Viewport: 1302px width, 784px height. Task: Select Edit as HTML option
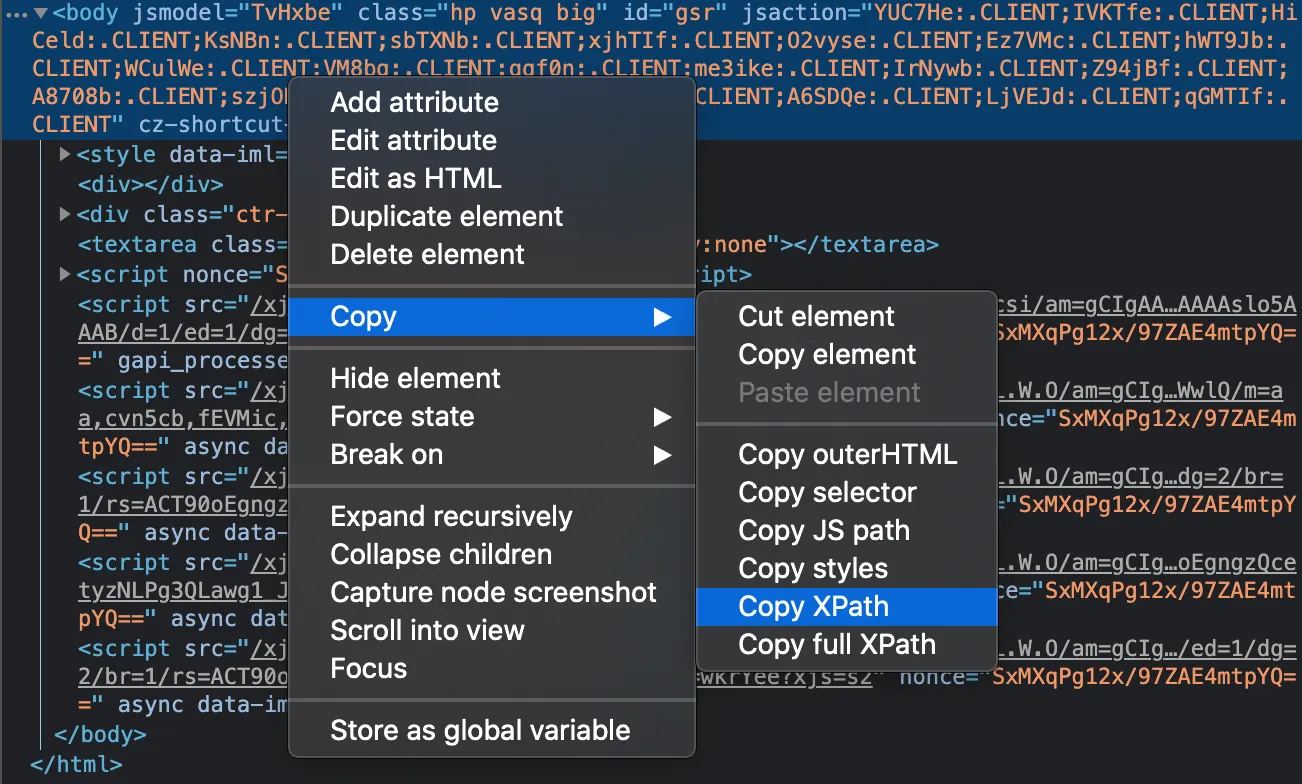coord(416,179)
